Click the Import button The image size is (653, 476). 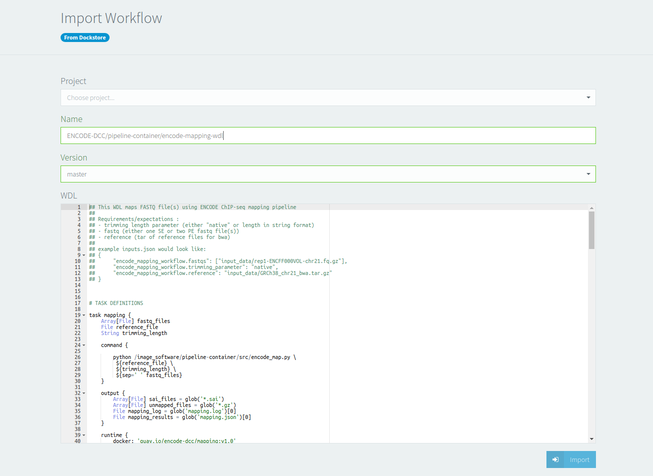[x=571, y=459]
